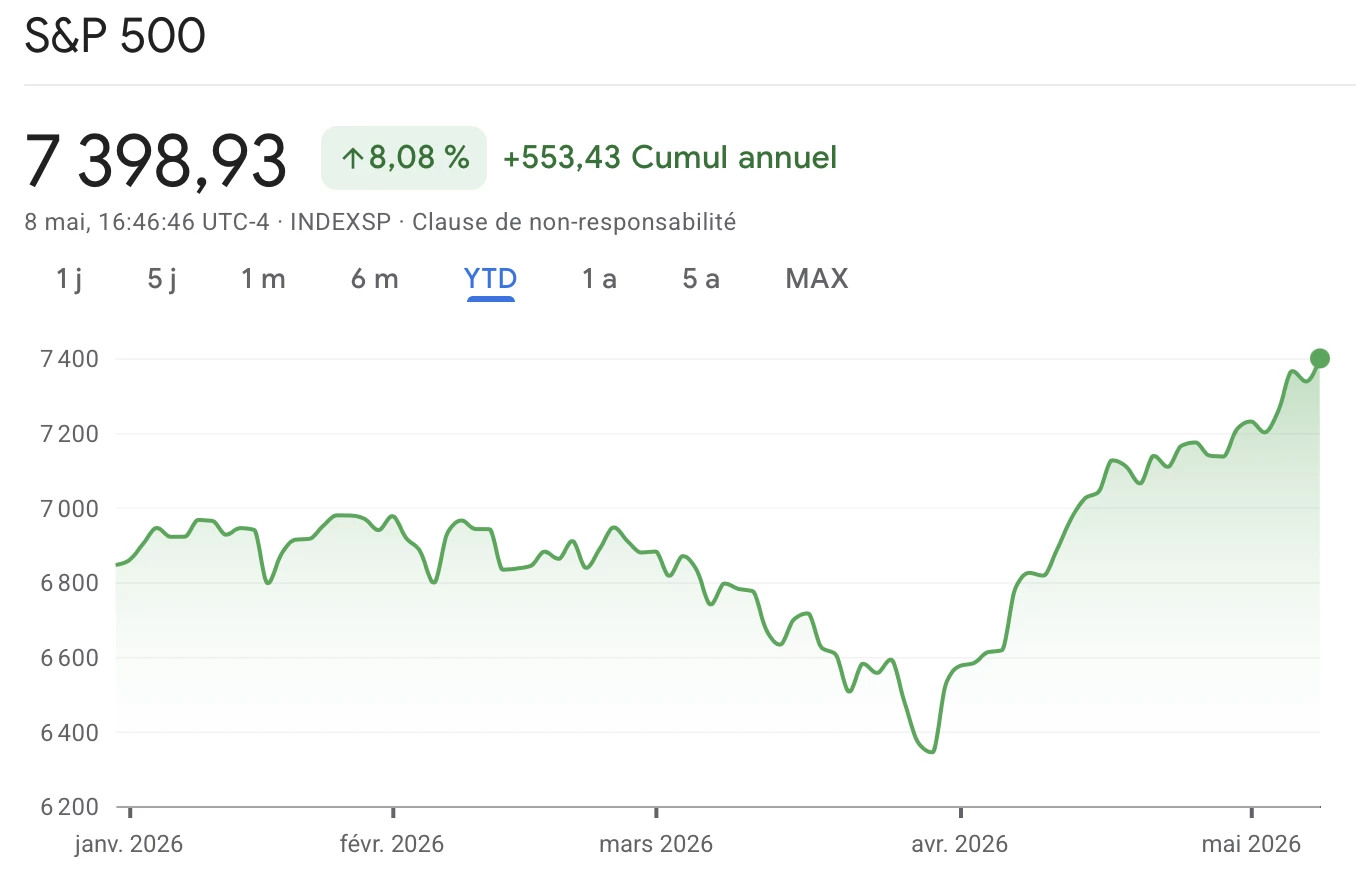Click the INDEXSP ticker label

[341, 222]
